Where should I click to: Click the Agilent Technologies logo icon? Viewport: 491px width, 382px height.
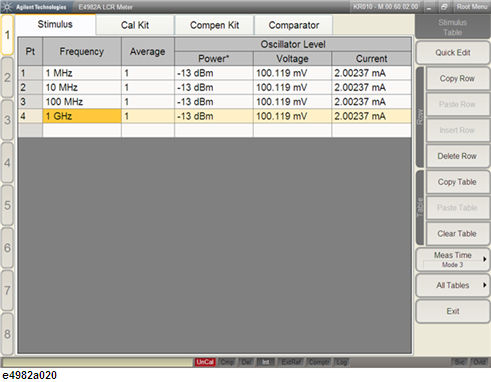click(7, 7)
